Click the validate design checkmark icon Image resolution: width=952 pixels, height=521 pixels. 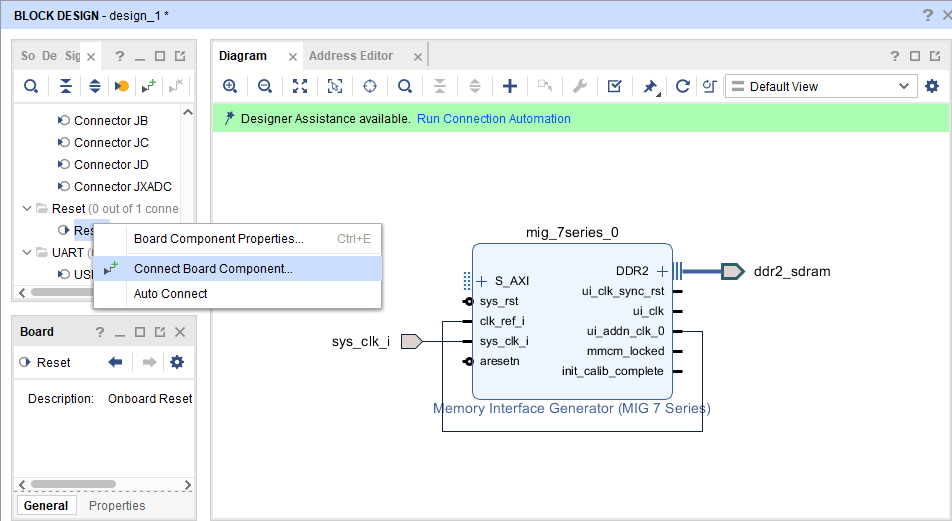(x=614, y=86)
